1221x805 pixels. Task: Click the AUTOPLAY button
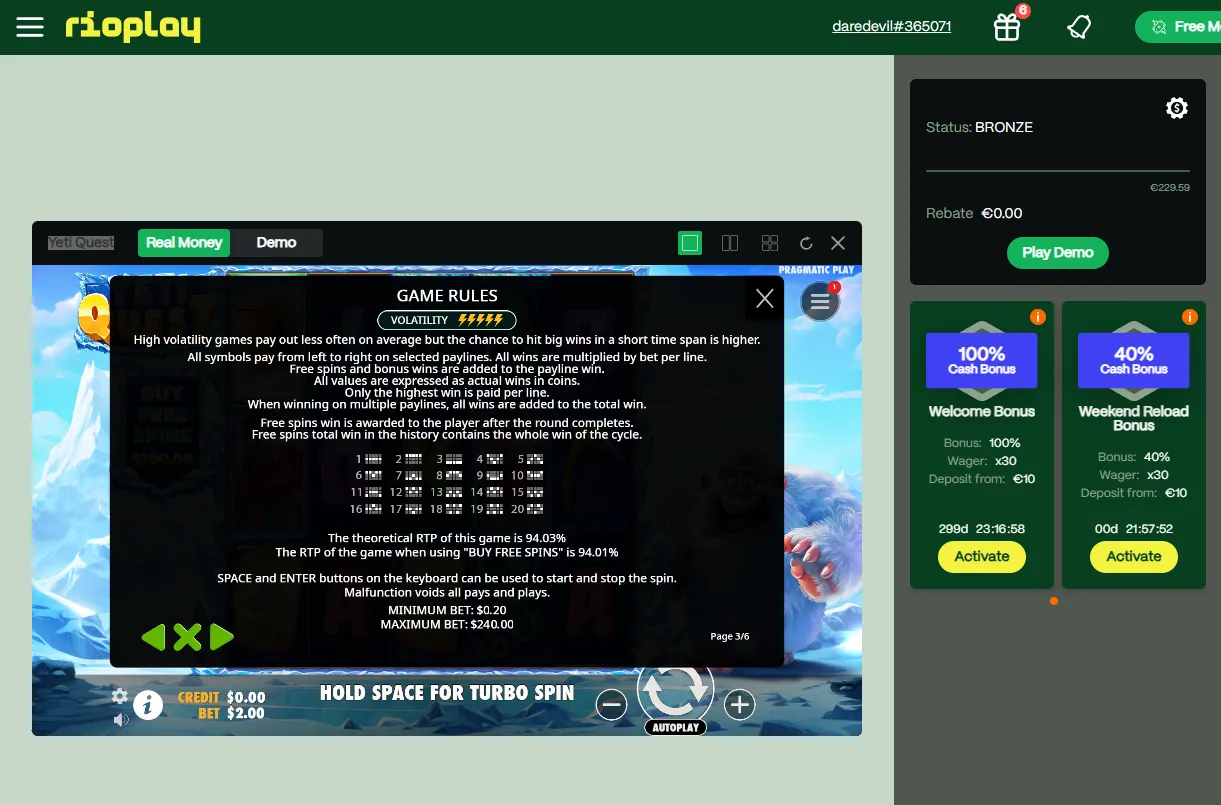[676, 727]
